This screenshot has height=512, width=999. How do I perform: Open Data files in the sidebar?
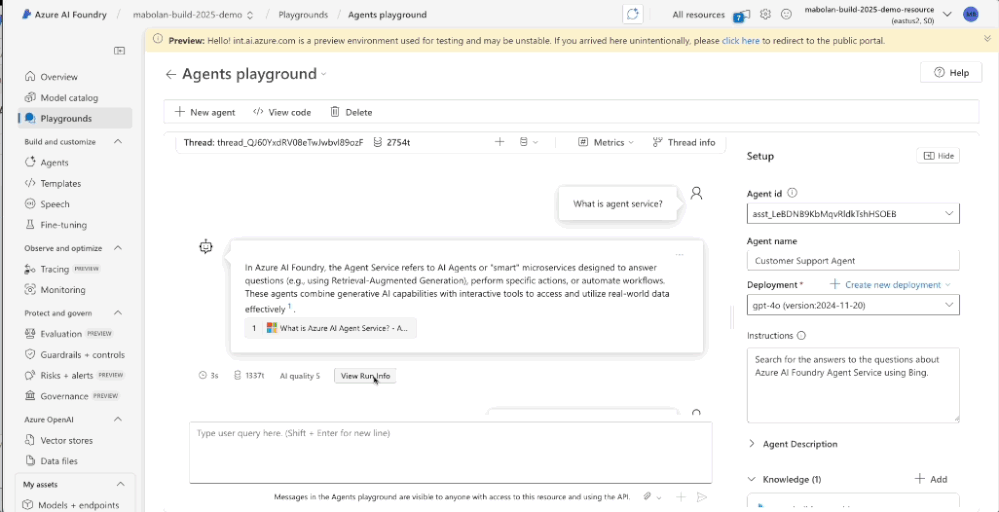coord(59,461)
